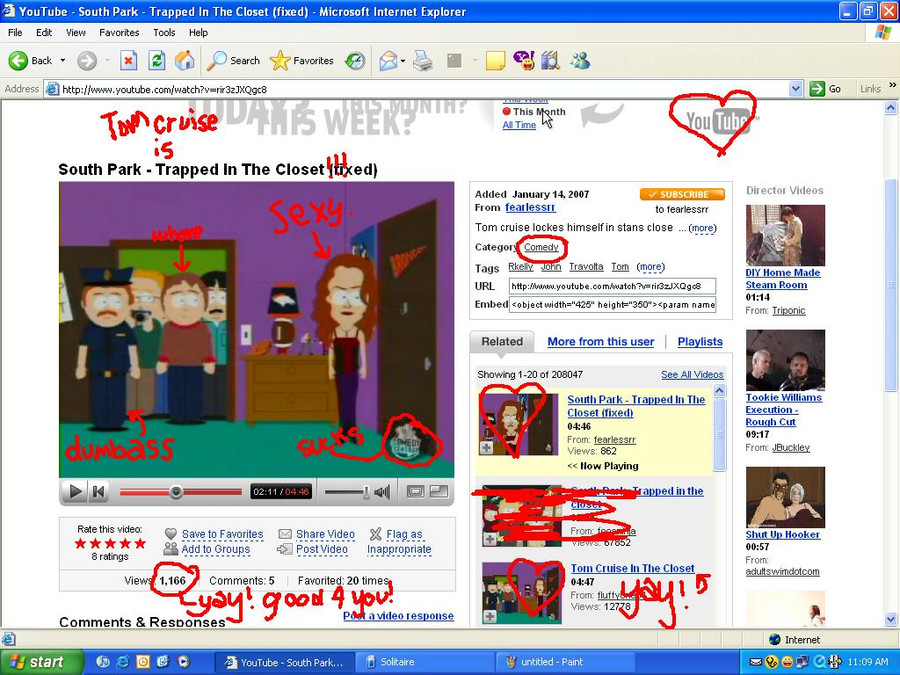Viewport: 900px width, 675px height.
Task: Click the Tookie Williams Execution video thumbnail
Action: [785, 360]
